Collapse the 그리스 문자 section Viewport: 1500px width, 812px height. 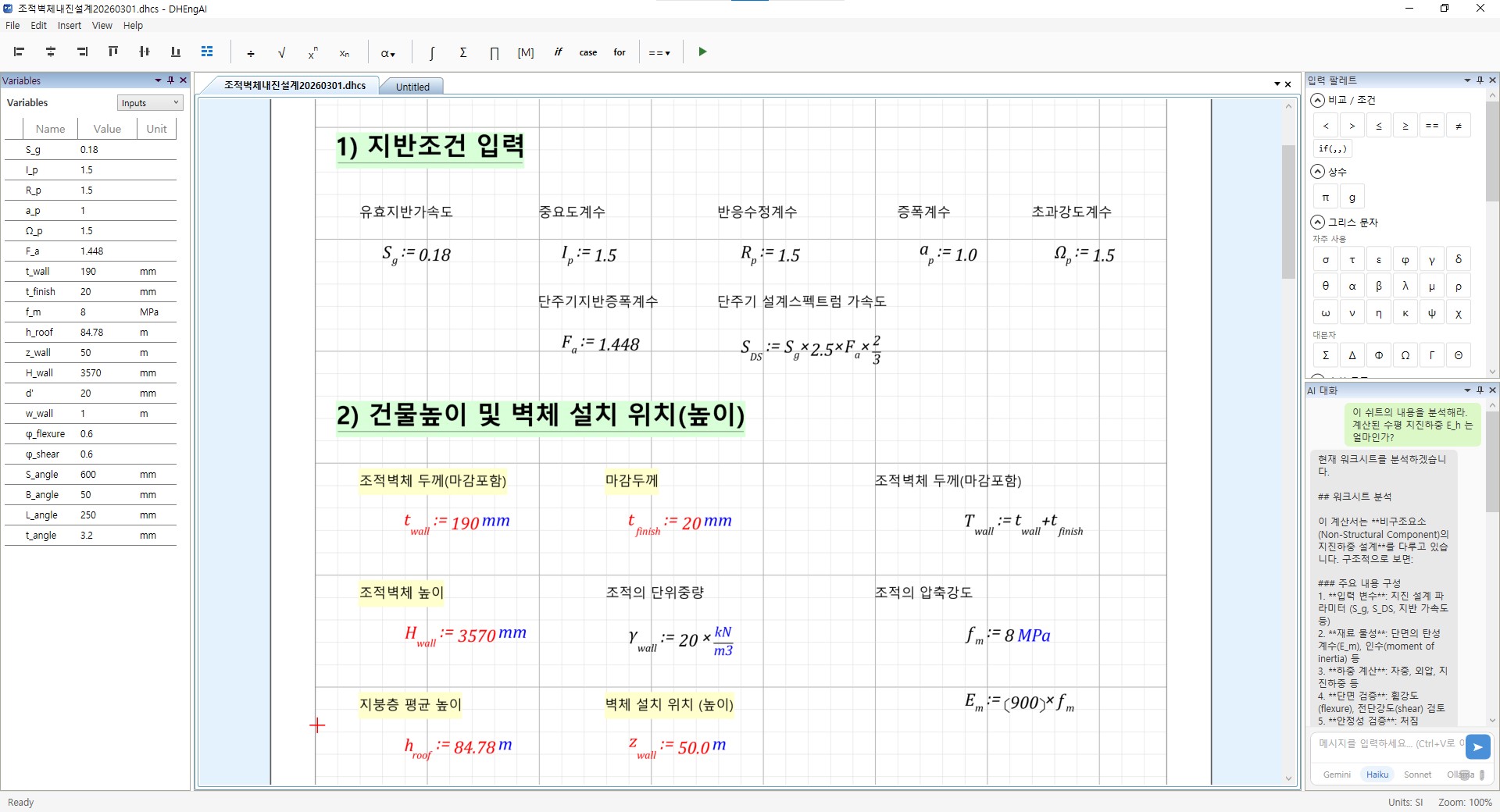(1318, 223)
